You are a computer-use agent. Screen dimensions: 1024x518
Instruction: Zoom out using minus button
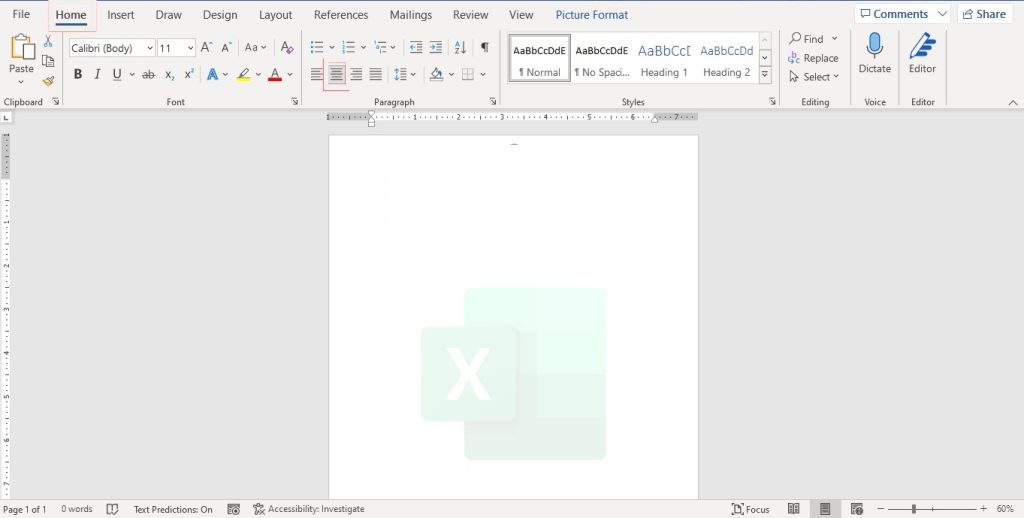[880, 509]
